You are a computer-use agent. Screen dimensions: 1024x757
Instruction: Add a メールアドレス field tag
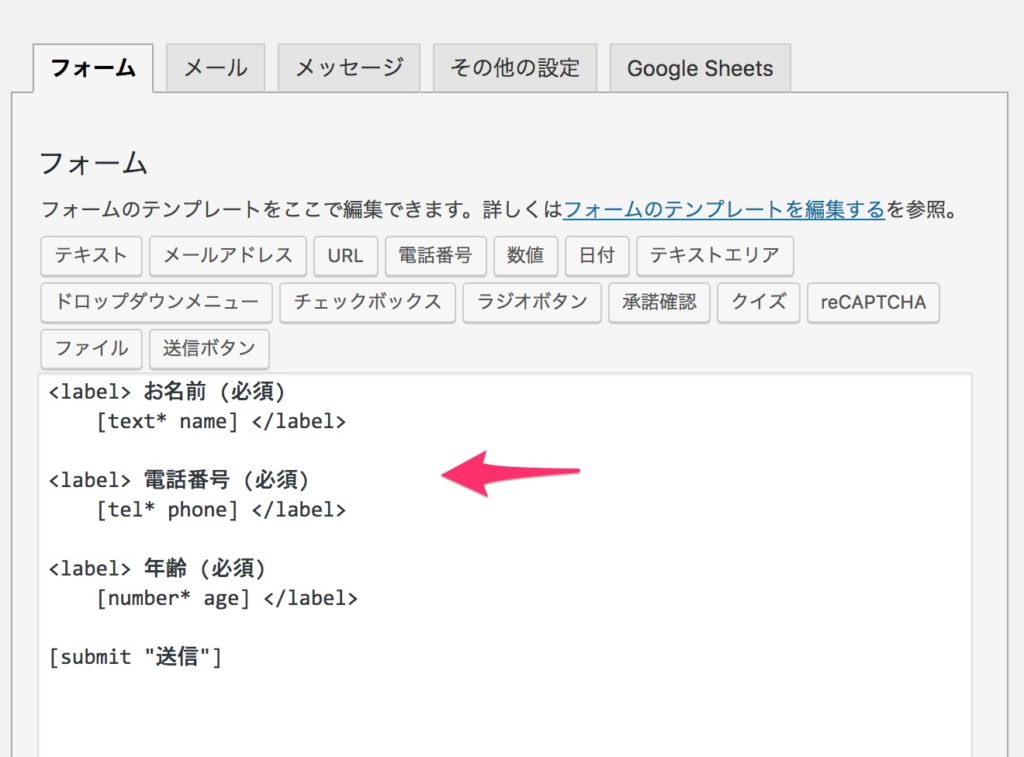228,255
